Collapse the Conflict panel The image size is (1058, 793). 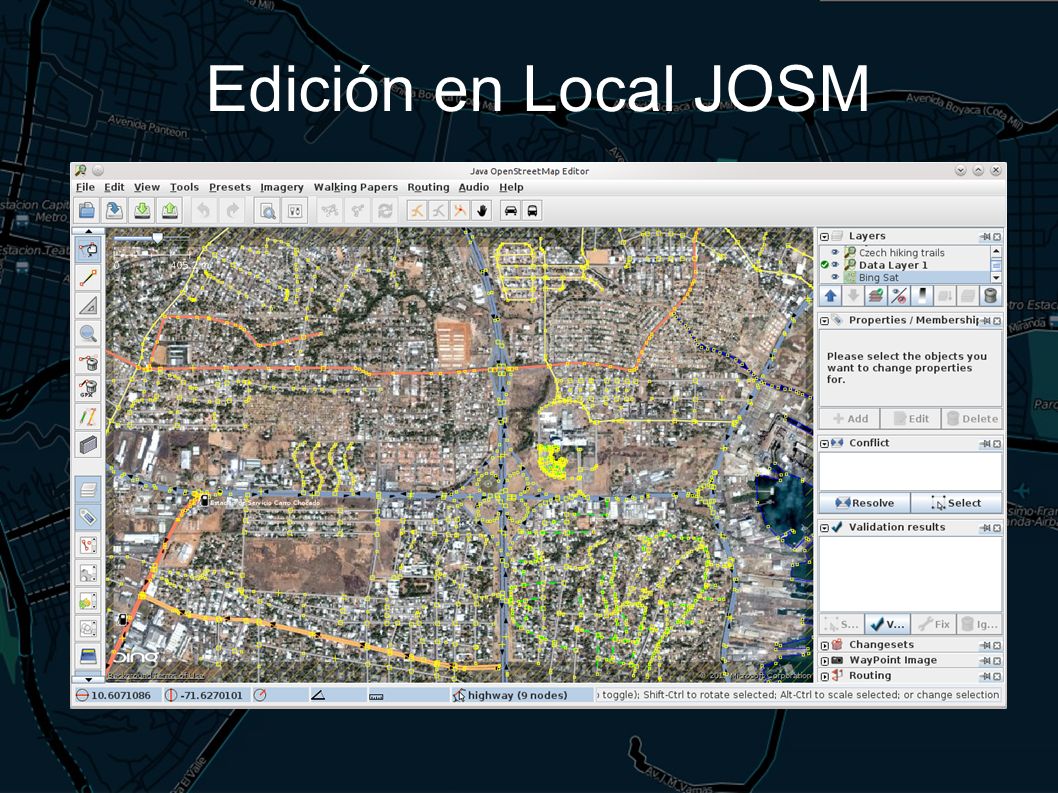click(825, 443)
